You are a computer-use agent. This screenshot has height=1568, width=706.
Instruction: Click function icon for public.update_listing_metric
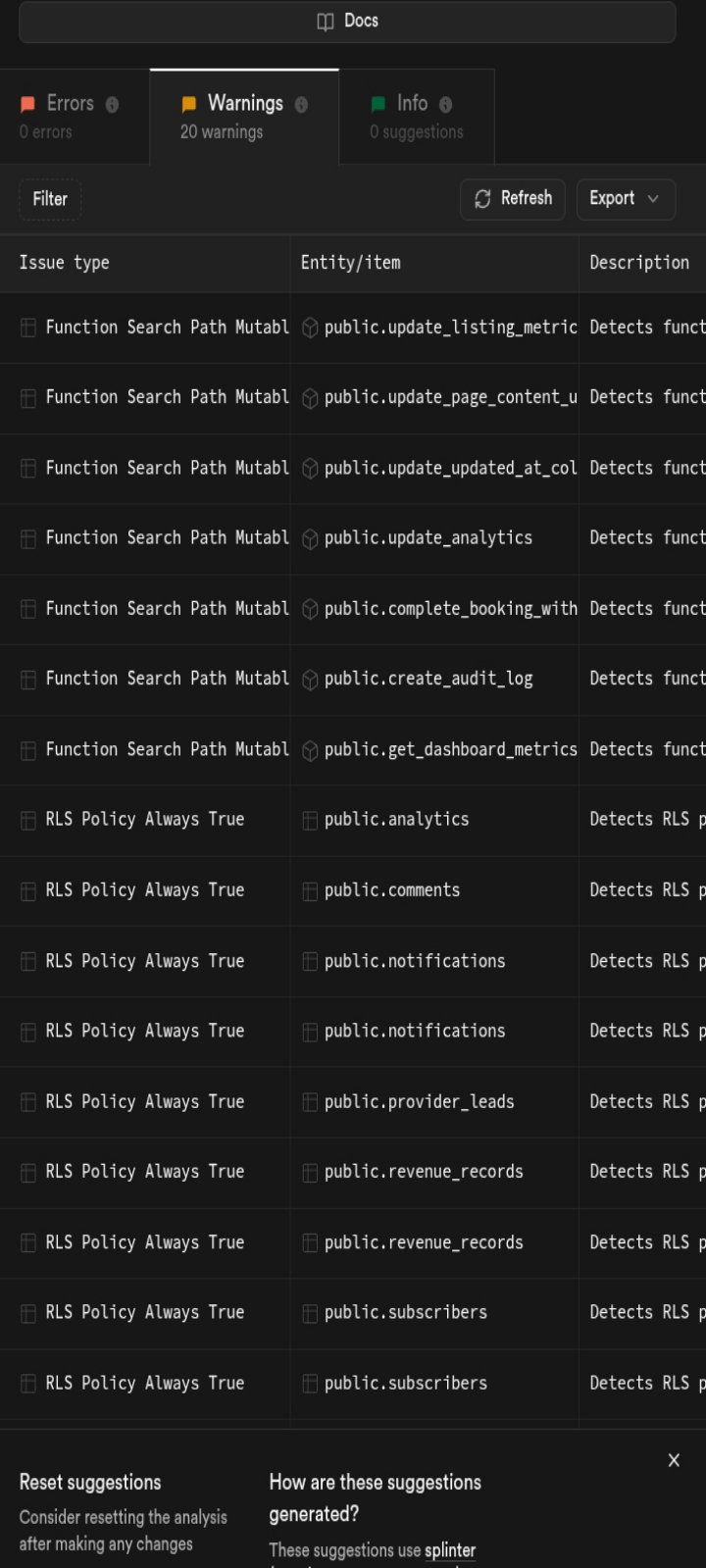(310, 329)
